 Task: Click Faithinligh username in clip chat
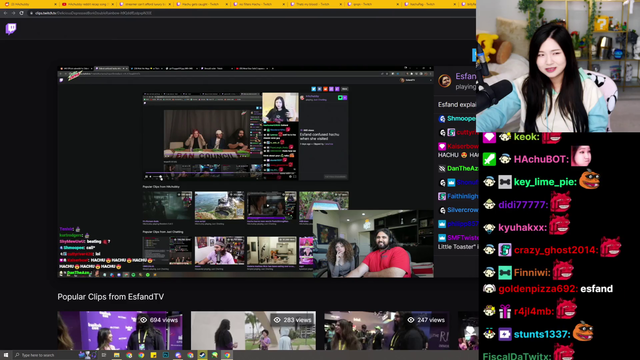pyautogui.click(x=462, y=196)
